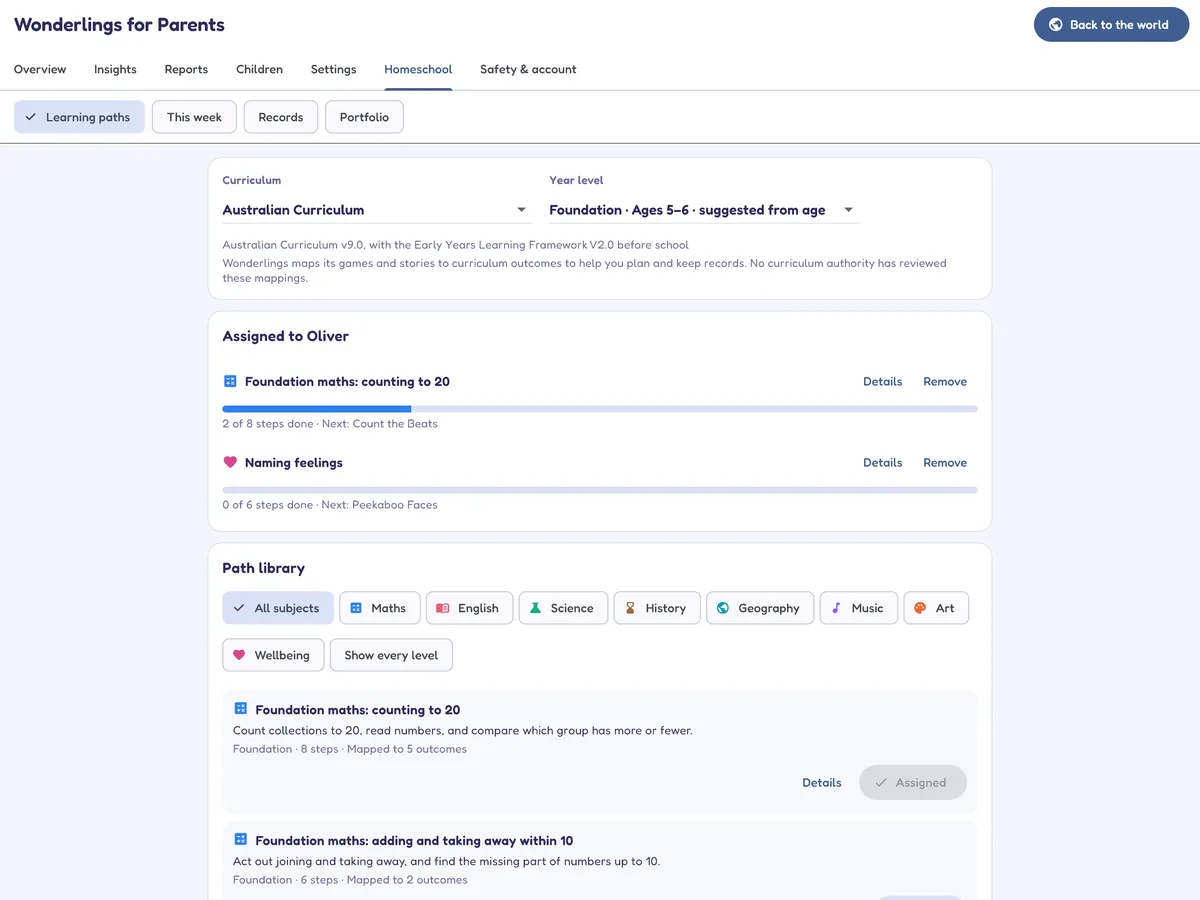Image resolution: width=1200 pixels, height=900 pixels.
Task: Click Naming feelings progress bar
Action: click(x=600, y=490)
